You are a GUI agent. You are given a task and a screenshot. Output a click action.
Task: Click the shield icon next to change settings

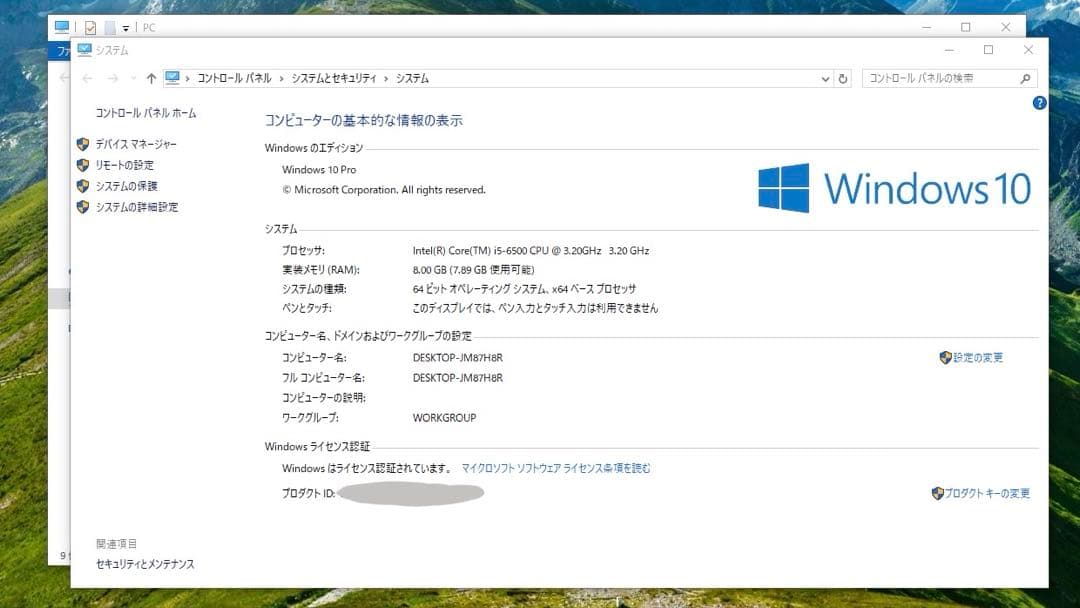click(946, 357)
